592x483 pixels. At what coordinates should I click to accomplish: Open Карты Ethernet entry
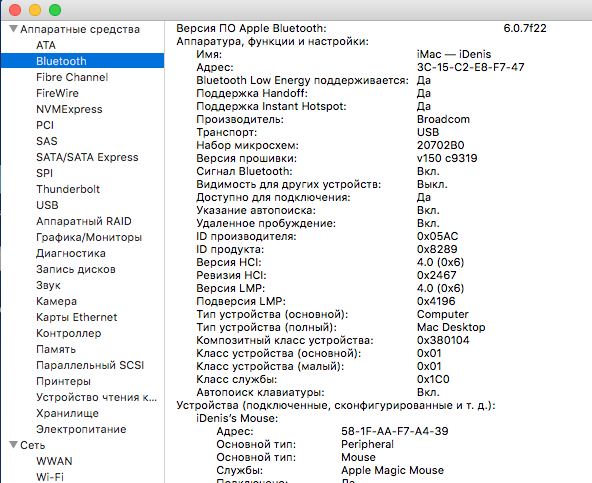tap(77, 317)
